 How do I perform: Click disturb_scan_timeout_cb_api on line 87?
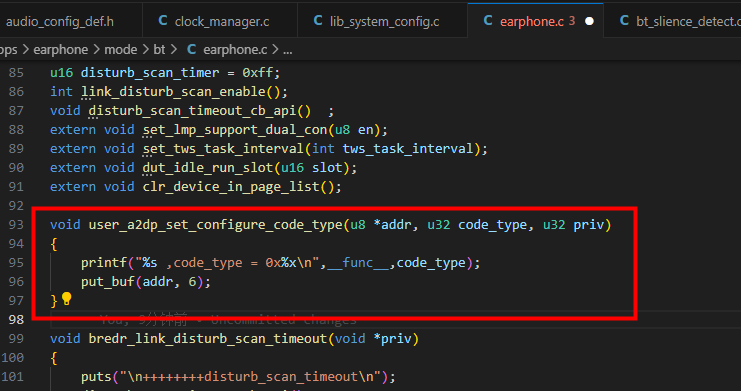click(193, 111)
